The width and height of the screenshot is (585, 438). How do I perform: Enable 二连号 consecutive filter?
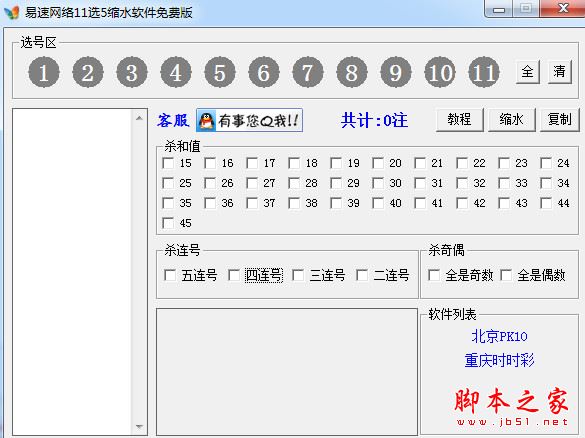pyautogui.click(x=362, y=275)
